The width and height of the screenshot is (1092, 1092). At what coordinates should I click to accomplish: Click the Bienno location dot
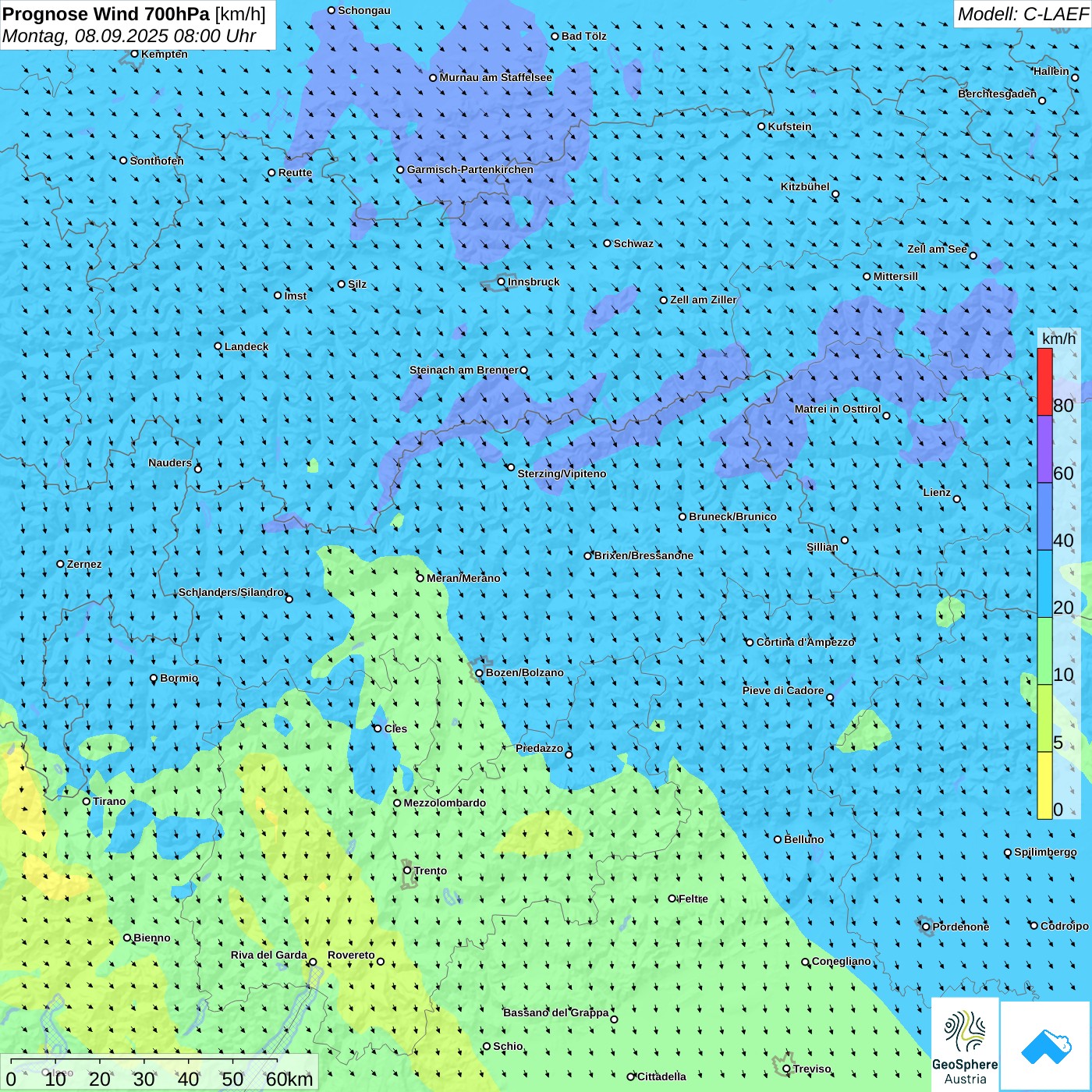[x=127, y=938]
